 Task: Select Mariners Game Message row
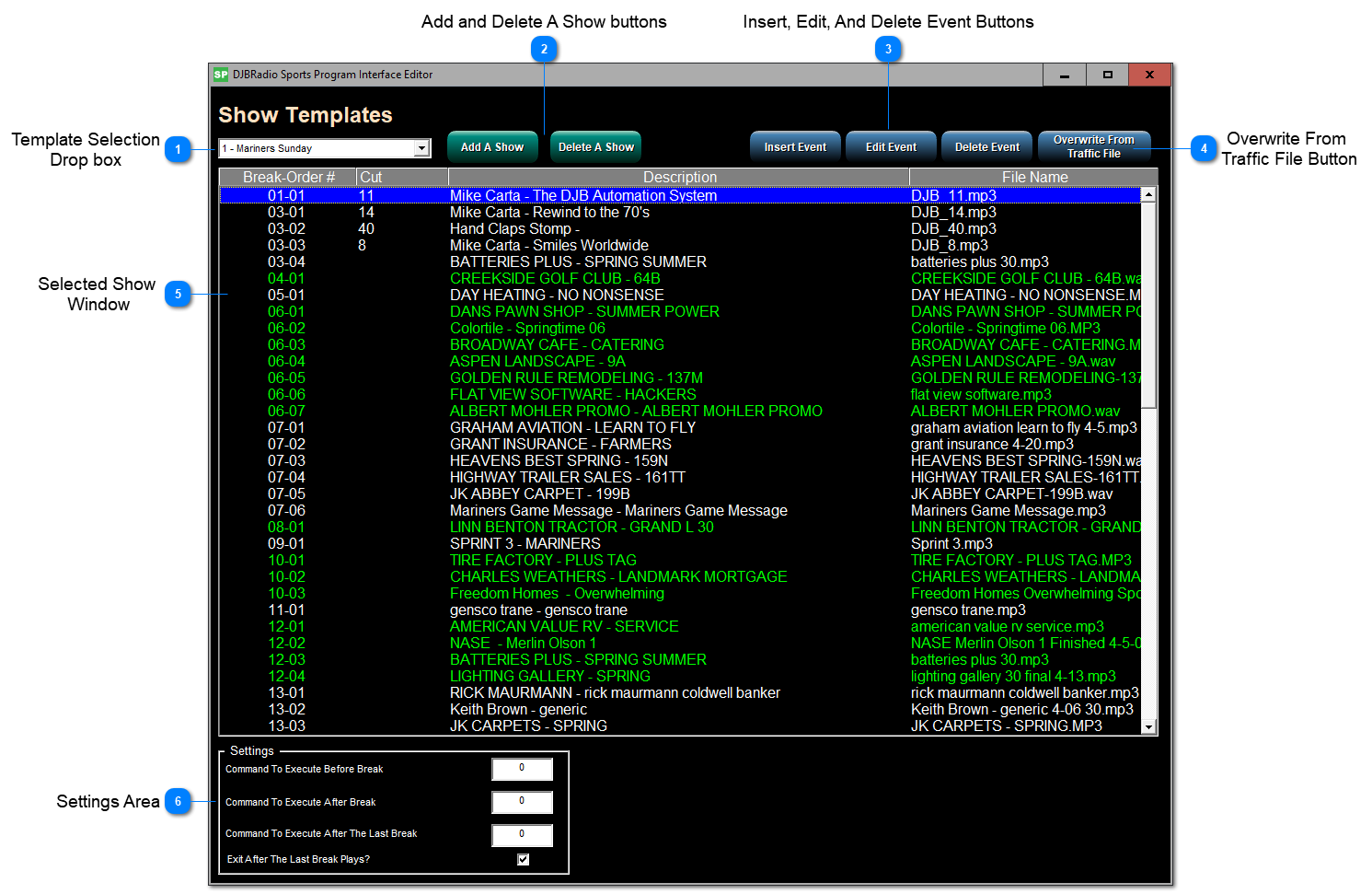(x=681, y=510)
